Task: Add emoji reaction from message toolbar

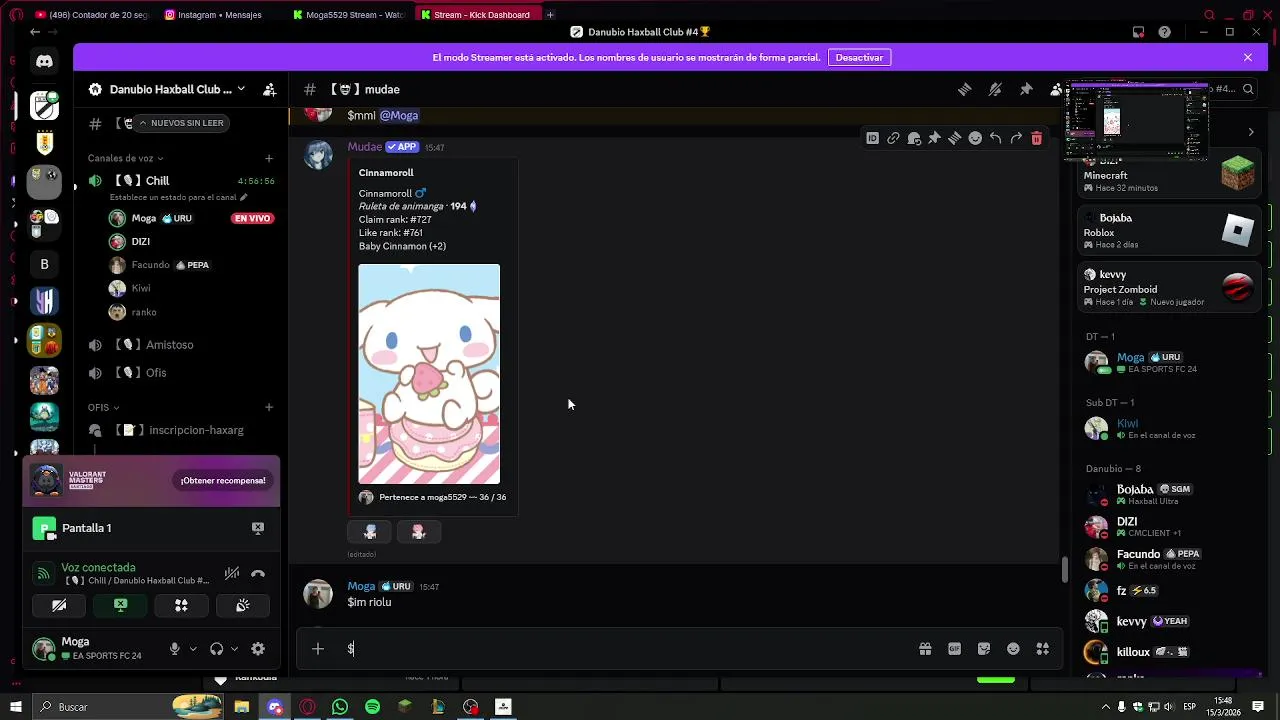Action: click(975, 139)
